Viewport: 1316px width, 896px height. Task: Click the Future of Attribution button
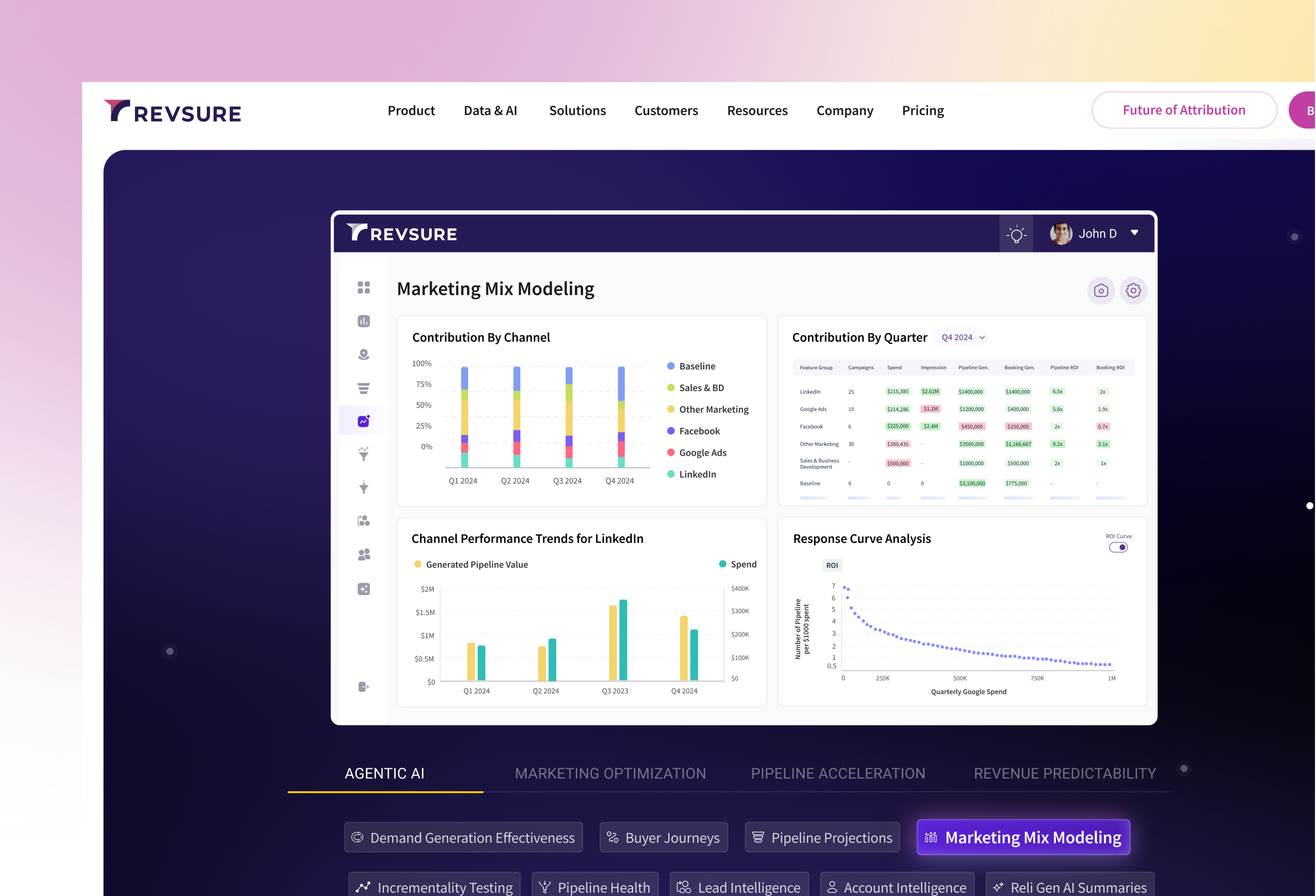click(1184, 110)
